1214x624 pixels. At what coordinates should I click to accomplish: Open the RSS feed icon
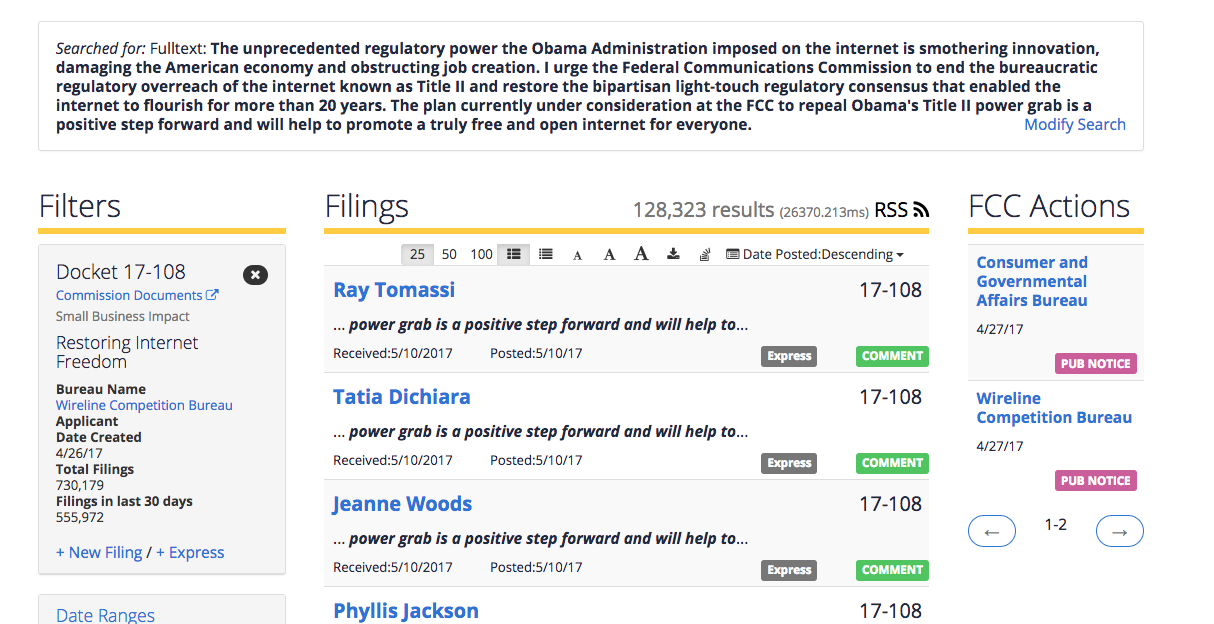tap(921, 210)
